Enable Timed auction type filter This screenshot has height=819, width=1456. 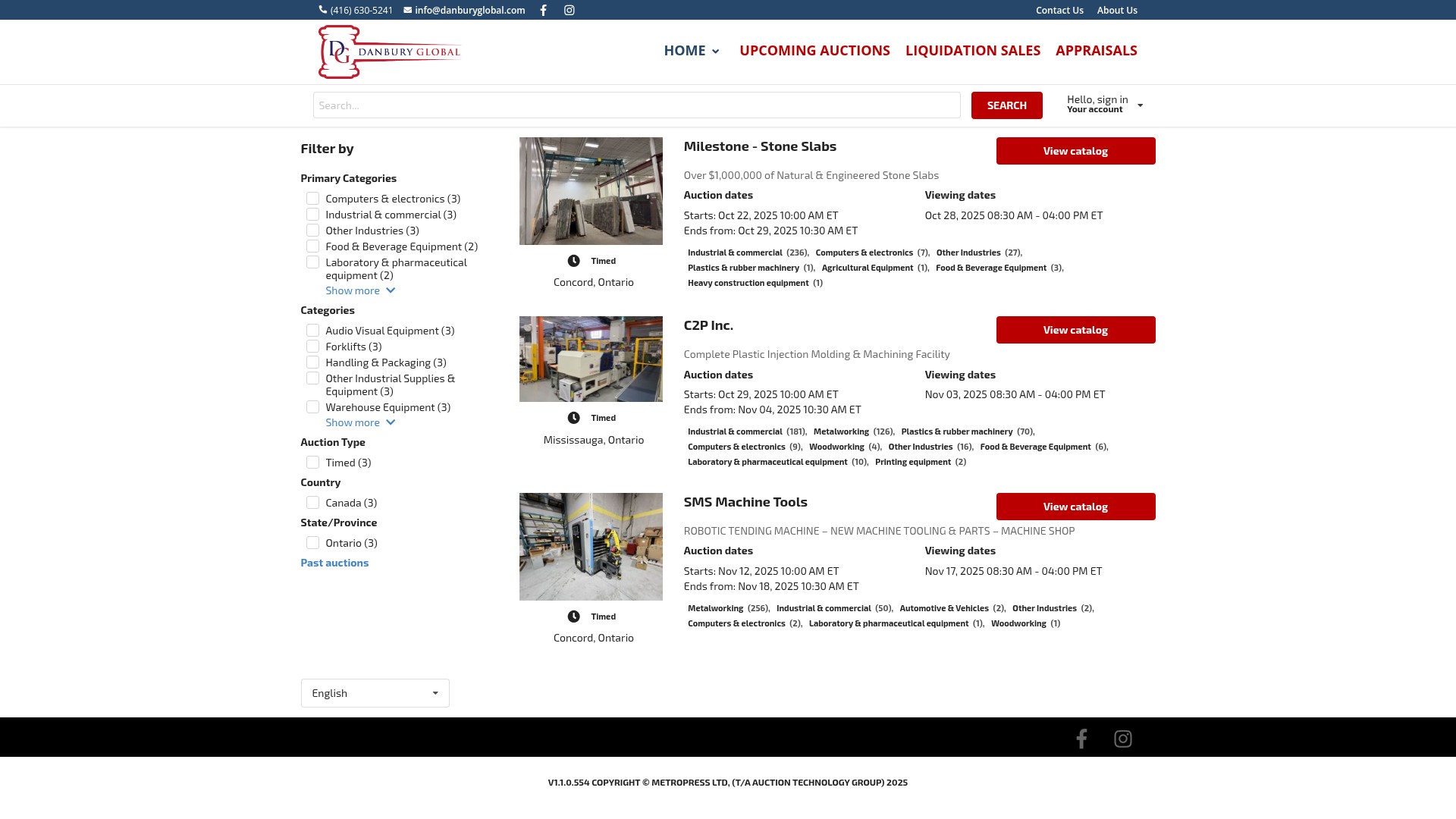(x=312, y=463)
